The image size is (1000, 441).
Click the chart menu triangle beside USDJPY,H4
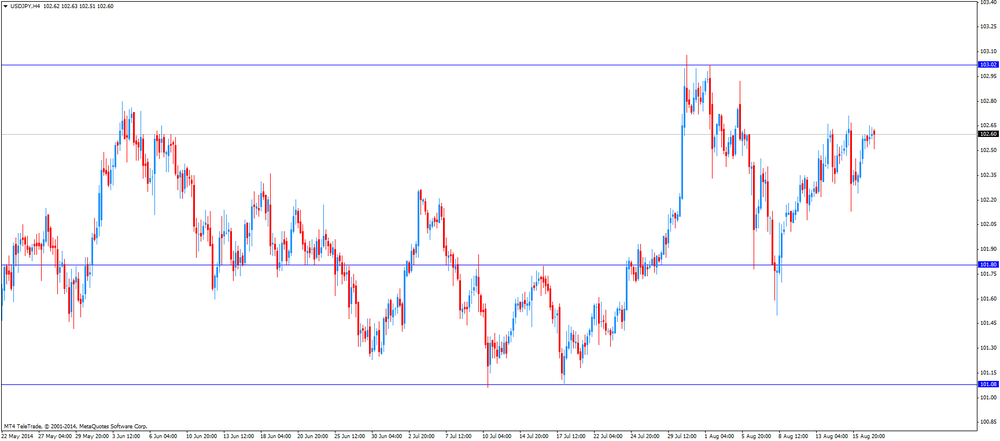point(5,6)
